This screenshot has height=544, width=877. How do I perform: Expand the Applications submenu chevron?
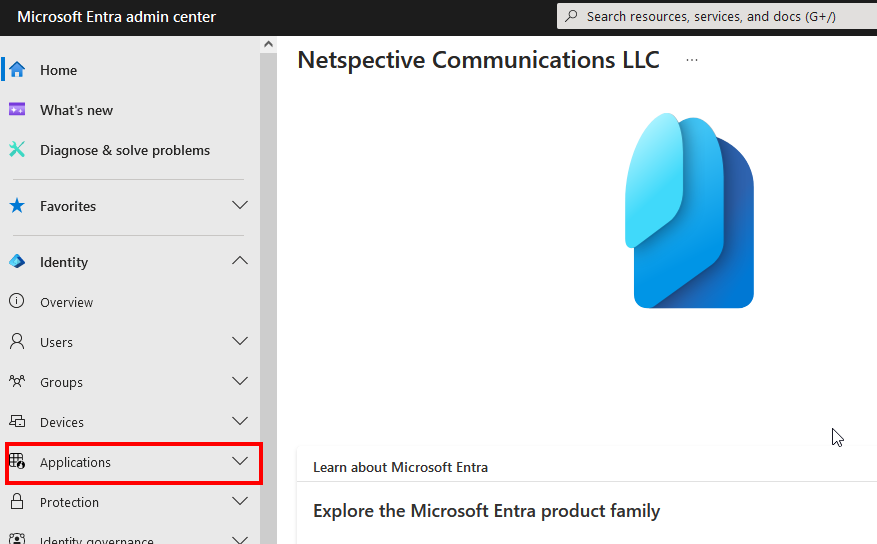pos(240,462)
